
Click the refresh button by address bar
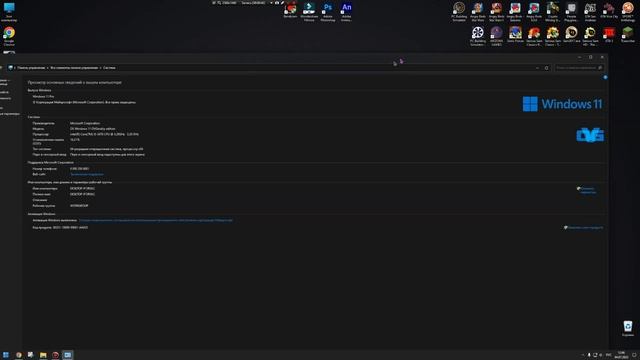coord(547,68)
